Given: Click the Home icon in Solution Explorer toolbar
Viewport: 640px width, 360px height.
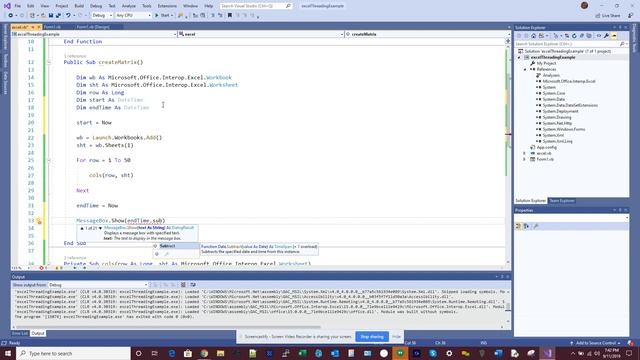Looking at the screenshot, I should coord(533,36).
